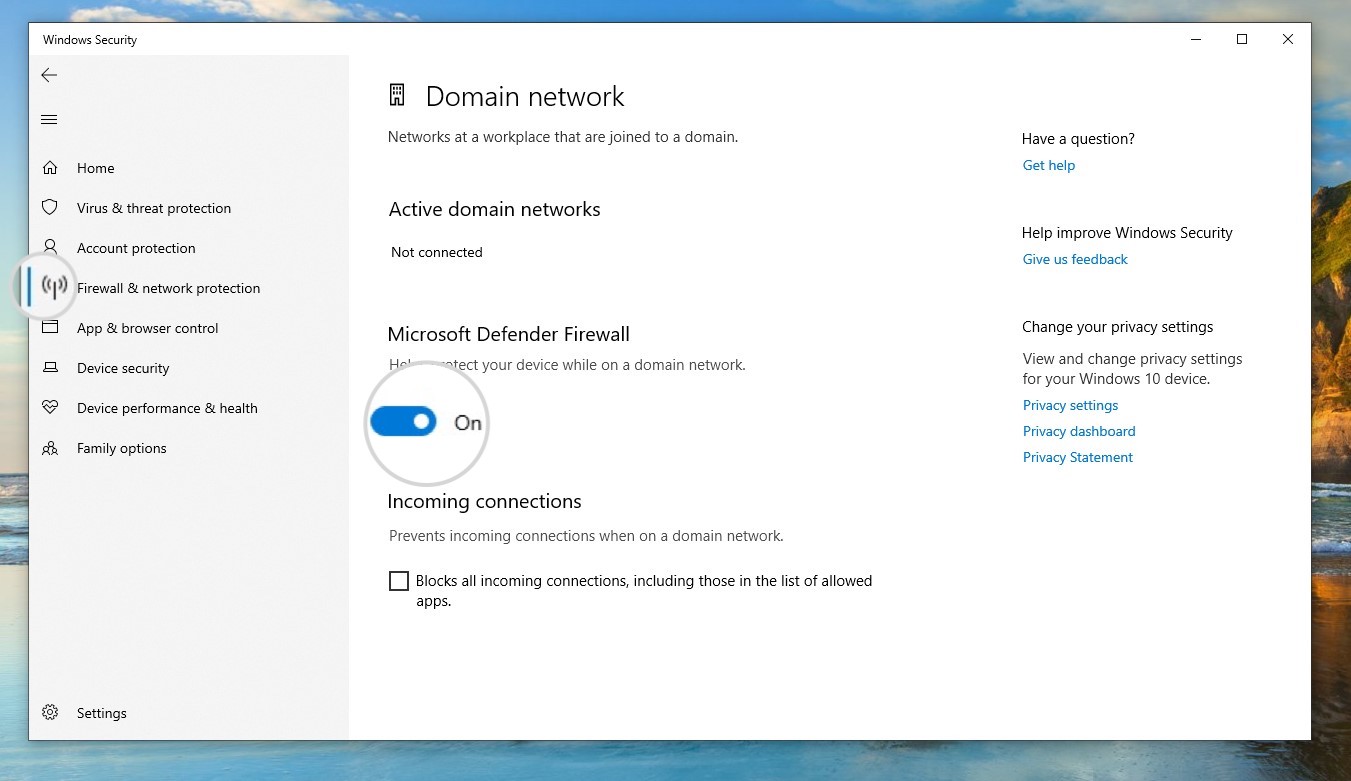Open App & browser control
The height and width of the screenshot is (781, 1351).
point(148,328)
